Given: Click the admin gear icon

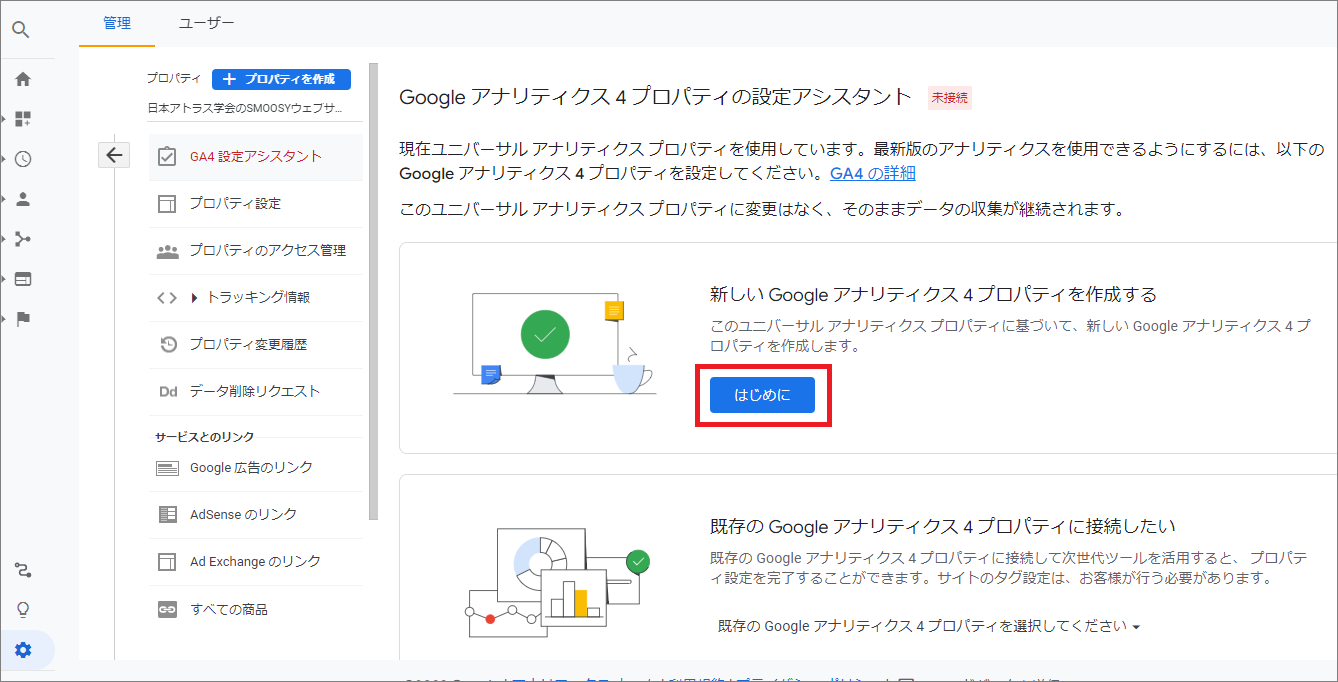Looking at the screenshot, I should tap(23, 650).
